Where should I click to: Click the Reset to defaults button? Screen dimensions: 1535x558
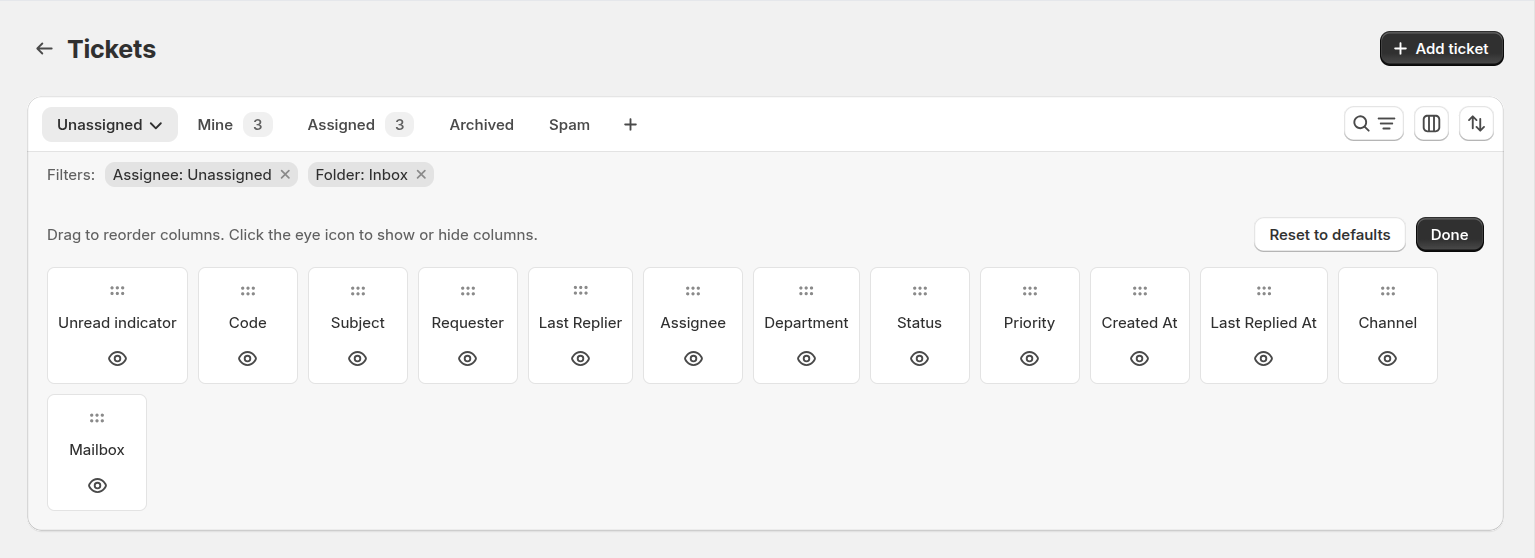point(1329,235)
